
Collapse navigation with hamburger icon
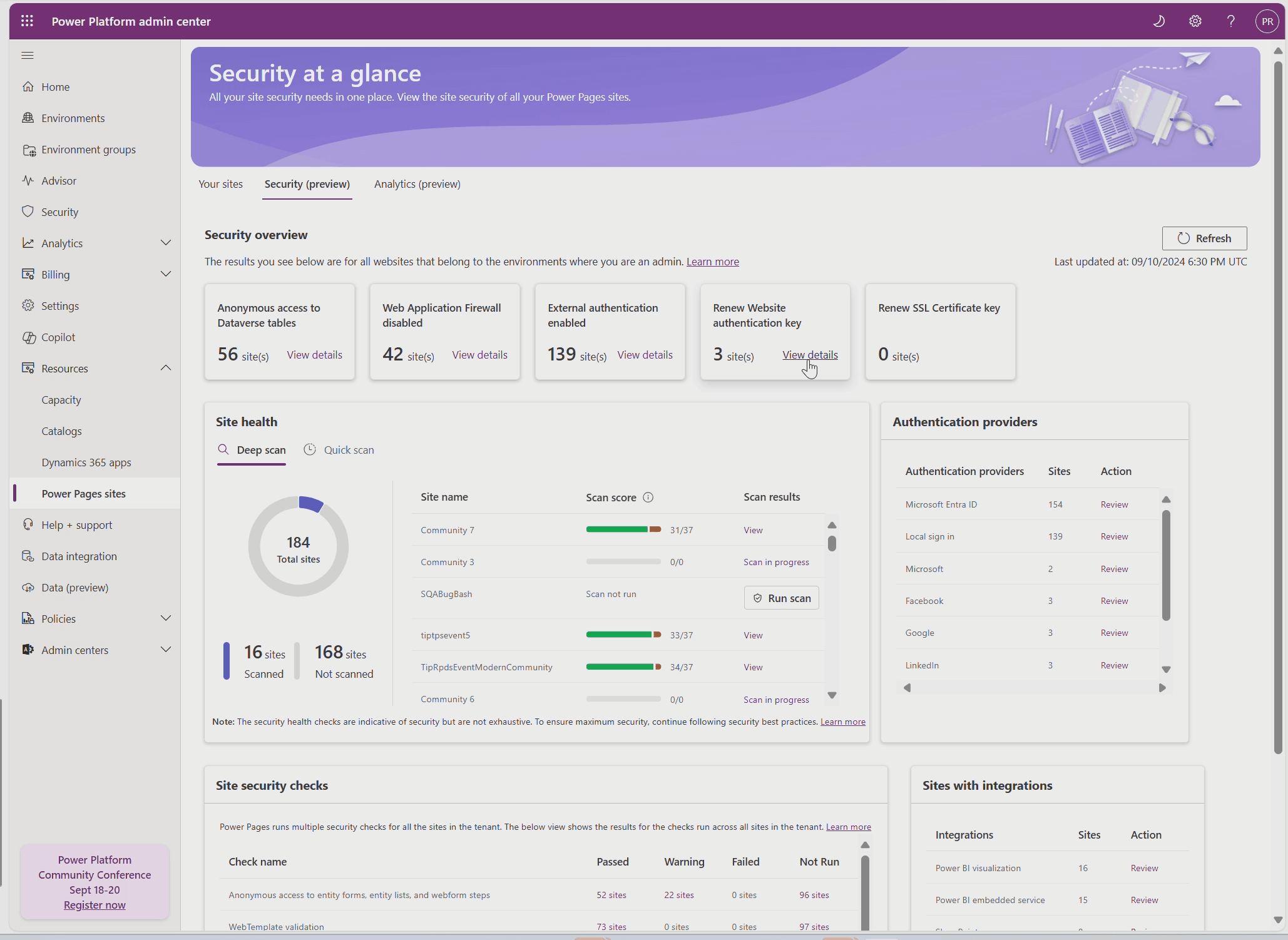pyautogui.click(x=28, y=56)
